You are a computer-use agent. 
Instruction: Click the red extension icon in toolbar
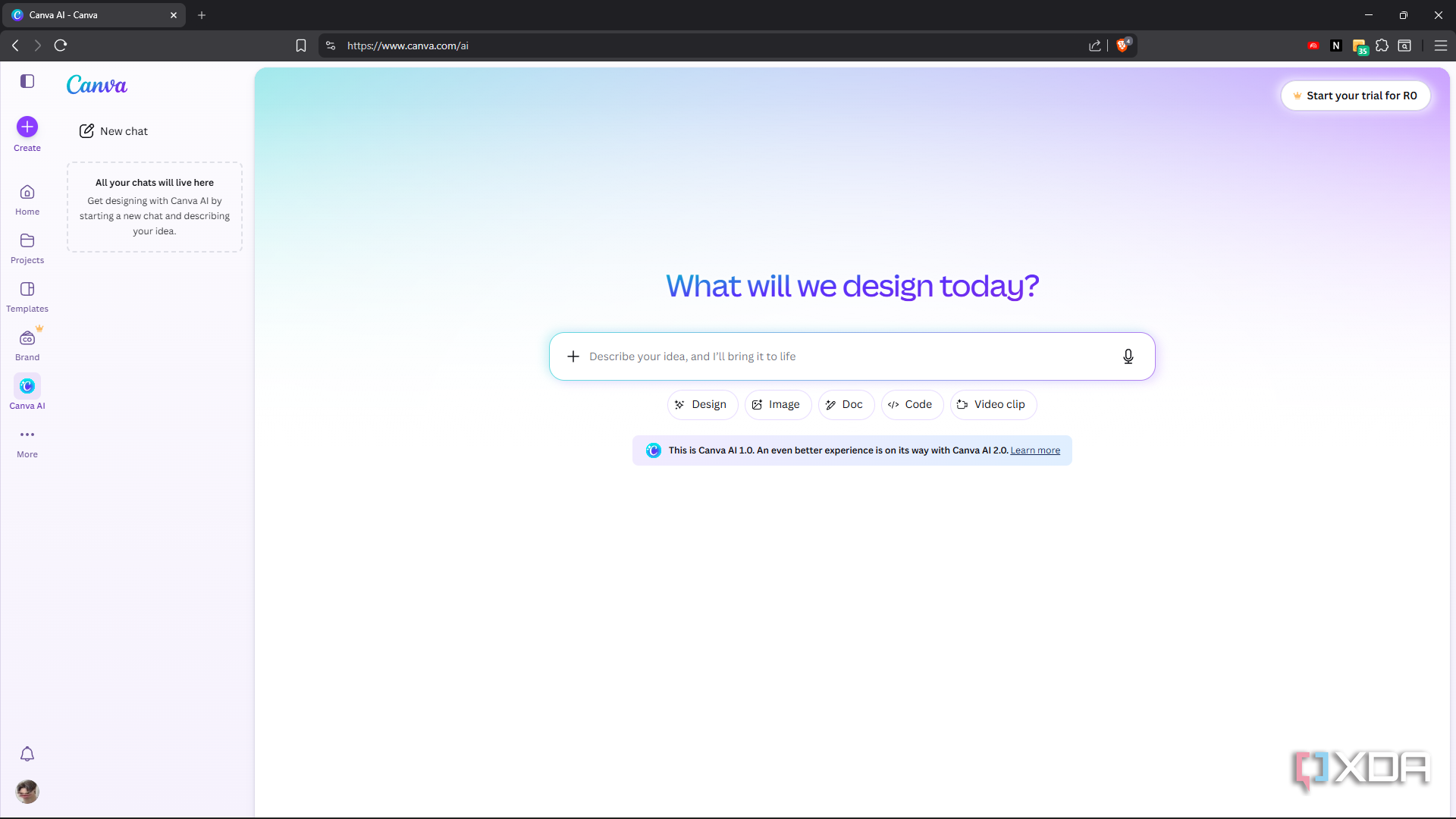coord(1313,45)
